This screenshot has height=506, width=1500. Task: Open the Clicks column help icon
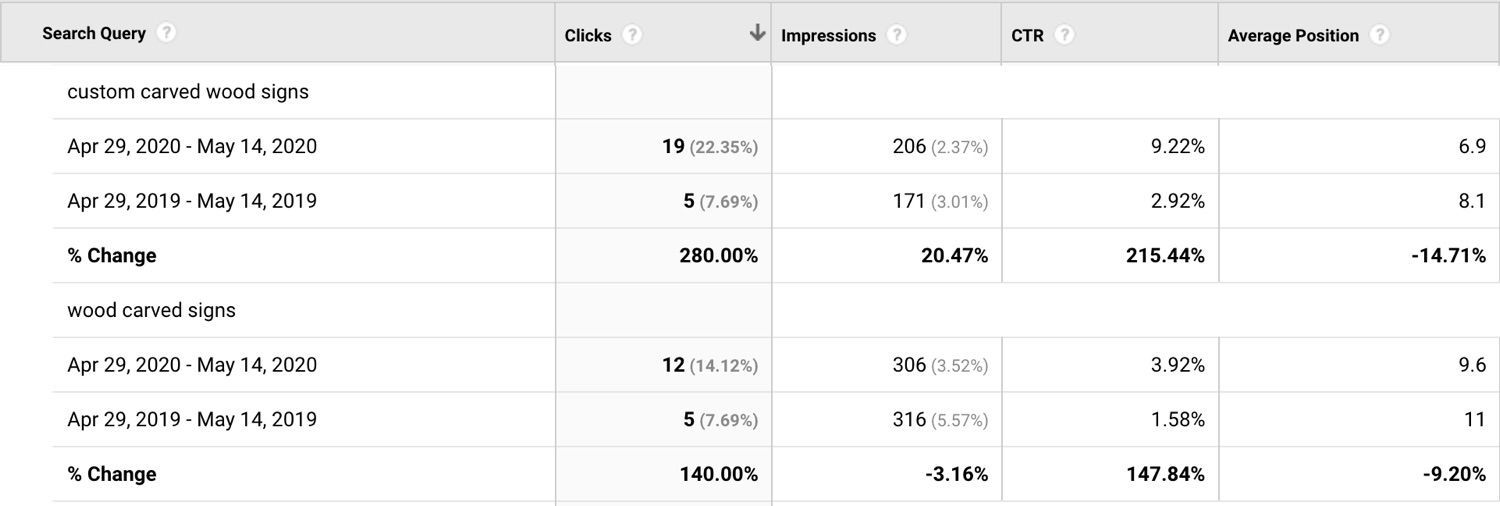coord(632,35)
